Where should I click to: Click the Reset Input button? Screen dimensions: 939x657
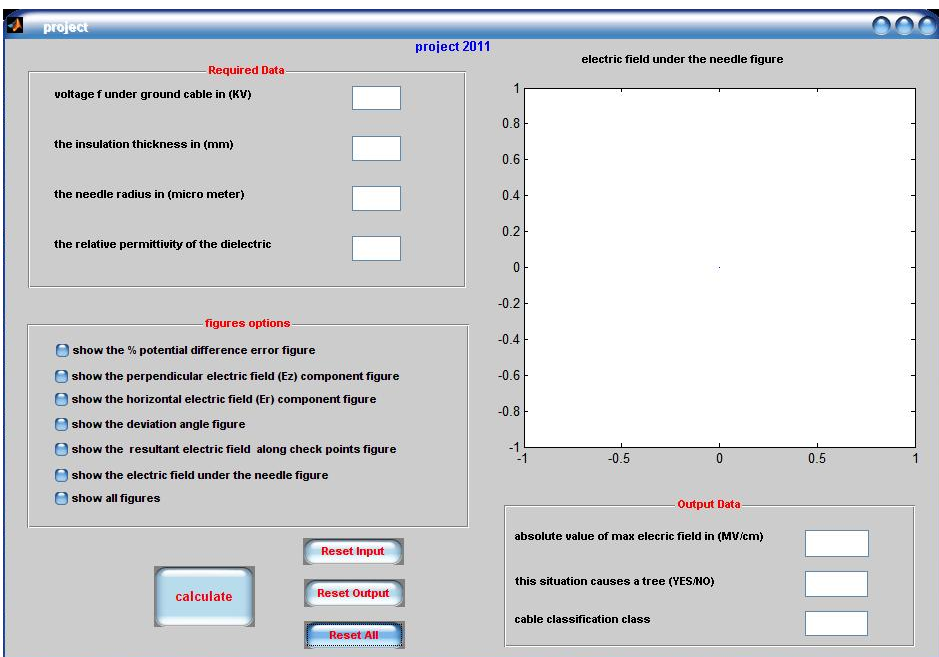(353, 552)
